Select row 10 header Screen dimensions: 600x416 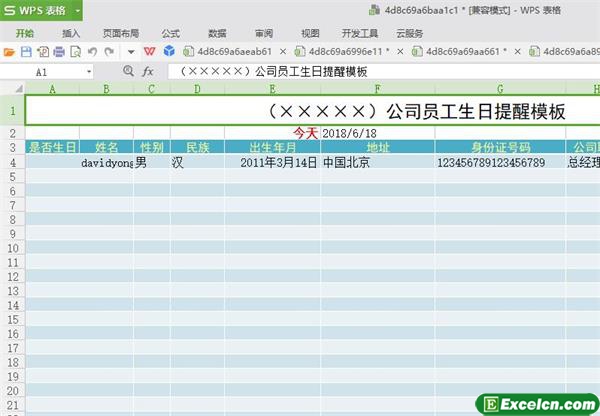click(13, 248)
